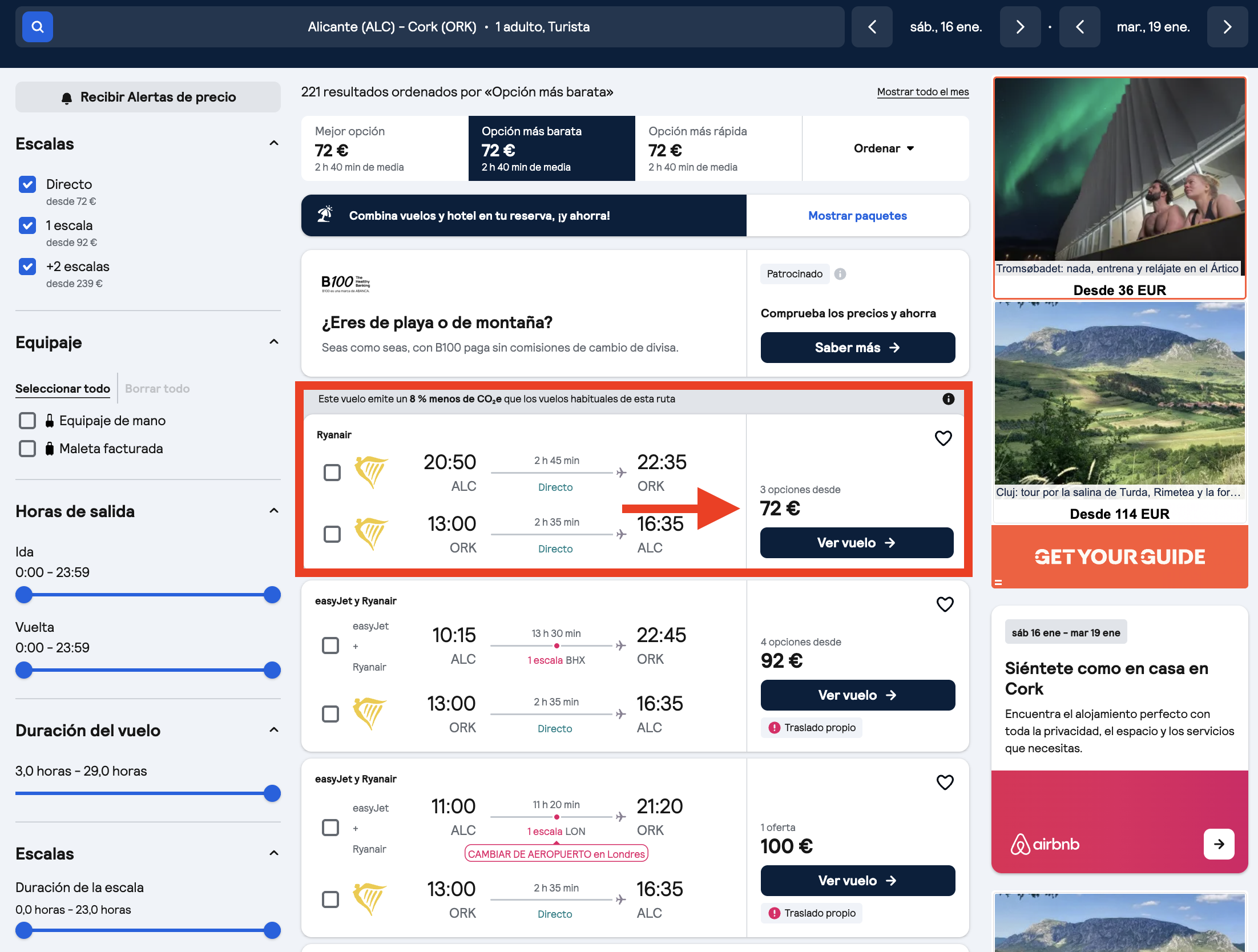The image size is (1258, 952).
Task: Click the airbnb logo
Action: (x=1045, y=844)
